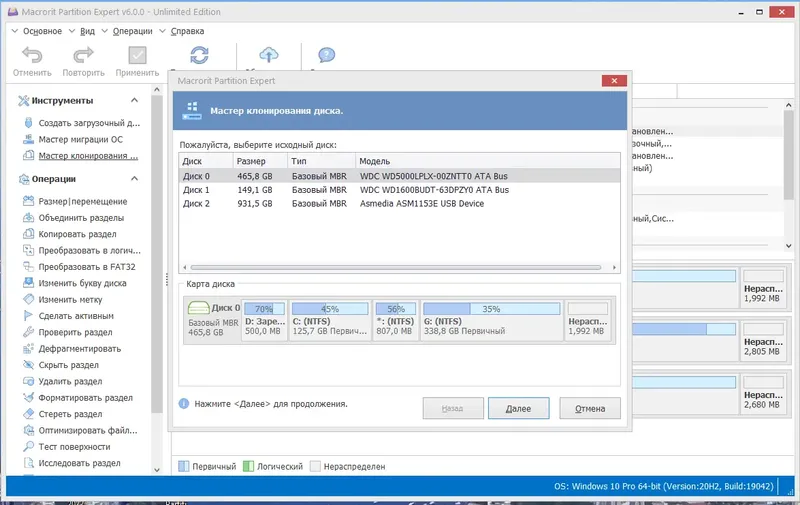Click the Логический legend swatch
The width and height of the screenshot is (800, 505).
coord(248,466)
